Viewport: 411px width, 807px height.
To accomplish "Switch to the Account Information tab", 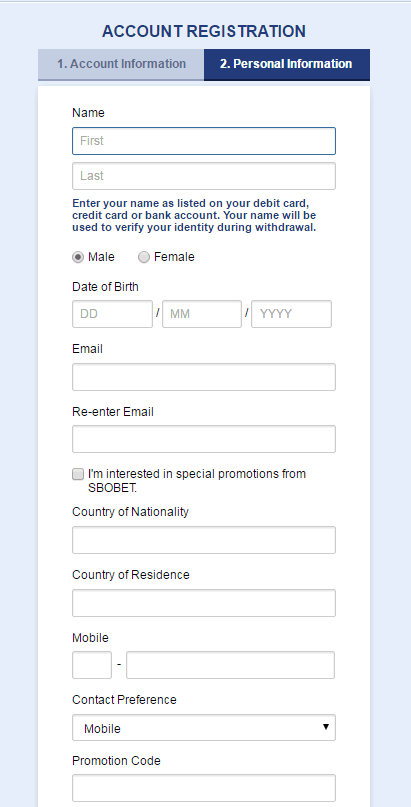I will pos(121,64).
